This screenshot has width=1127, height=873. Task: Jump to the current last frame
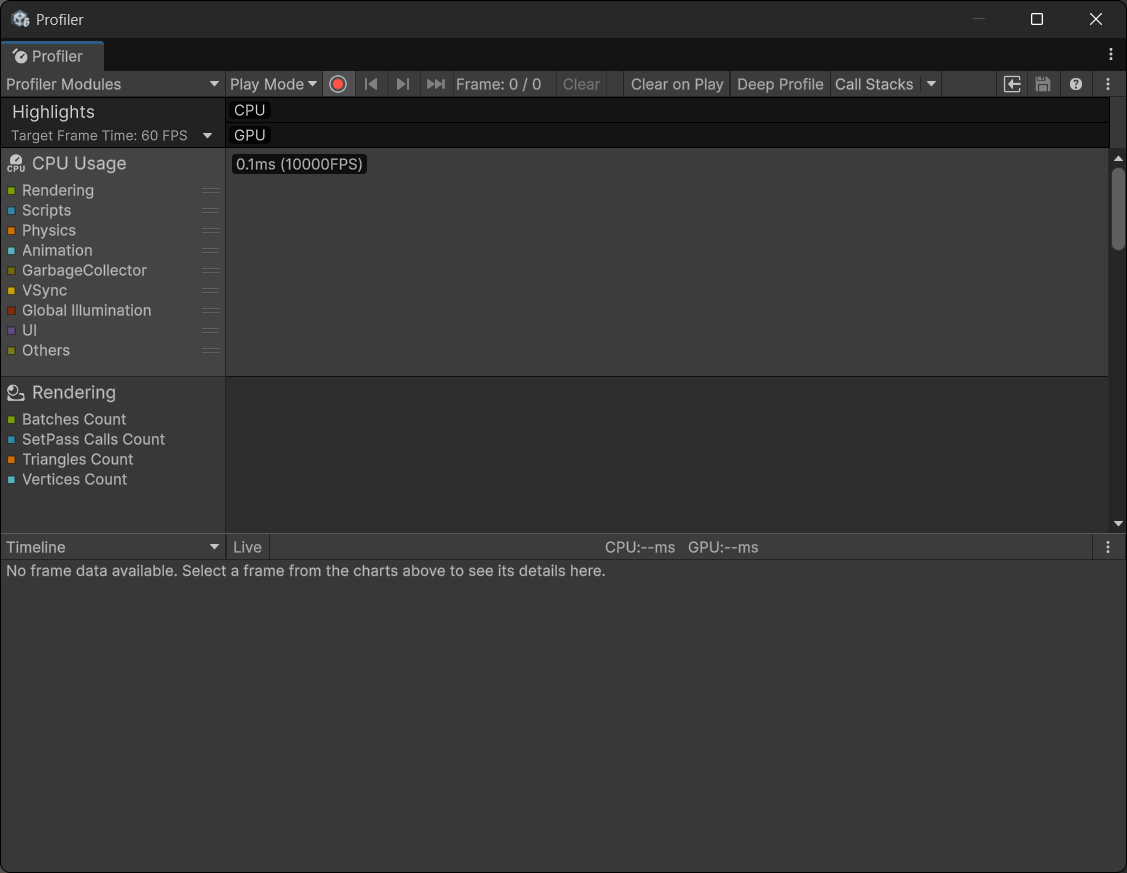tap(435, 84)
